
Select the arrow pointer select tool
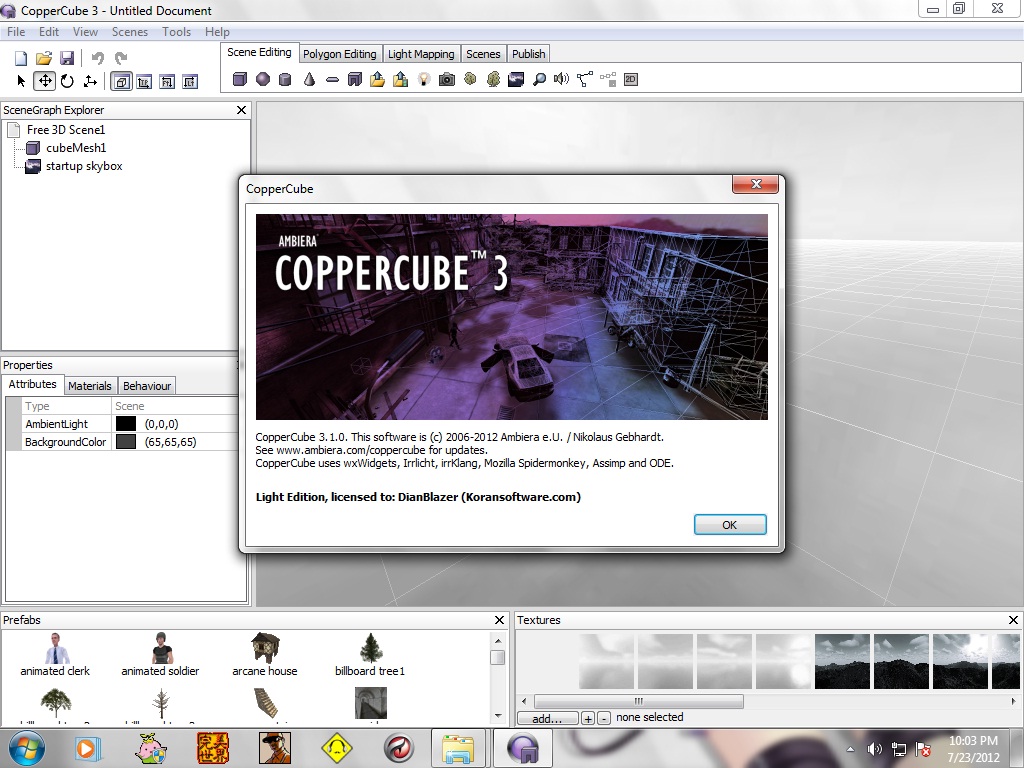click(21, 81)
